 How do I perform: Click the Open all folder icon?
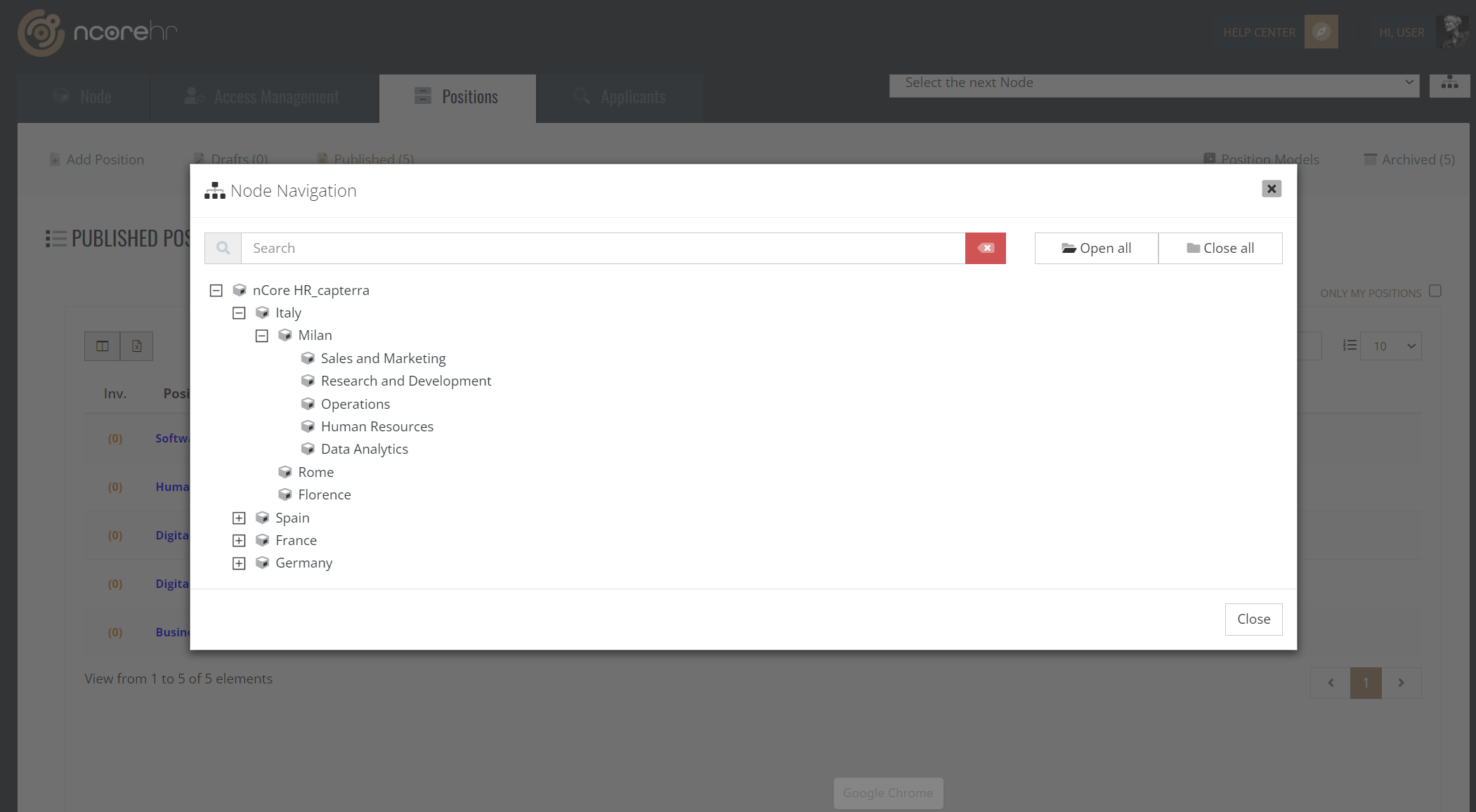[1069, 248]
